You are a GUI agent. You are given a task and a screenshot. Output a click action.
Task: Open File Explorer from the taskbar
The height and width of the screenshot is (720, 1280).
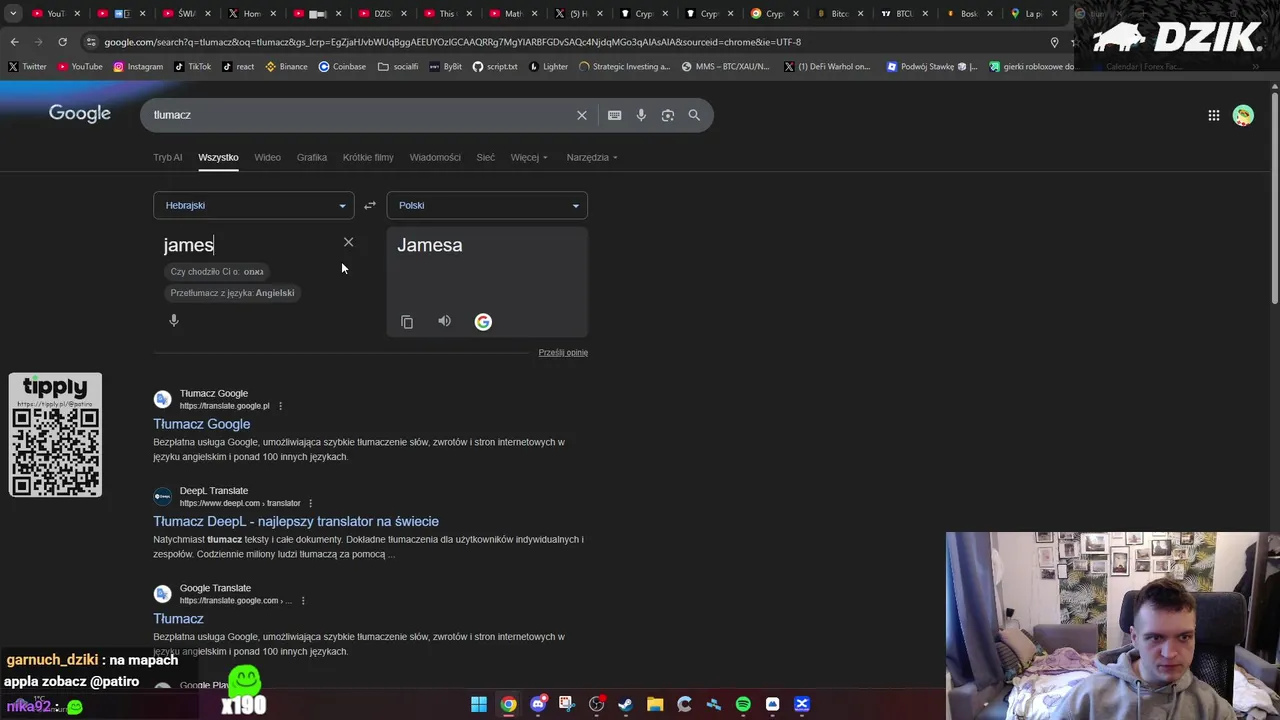click(655, 704)
